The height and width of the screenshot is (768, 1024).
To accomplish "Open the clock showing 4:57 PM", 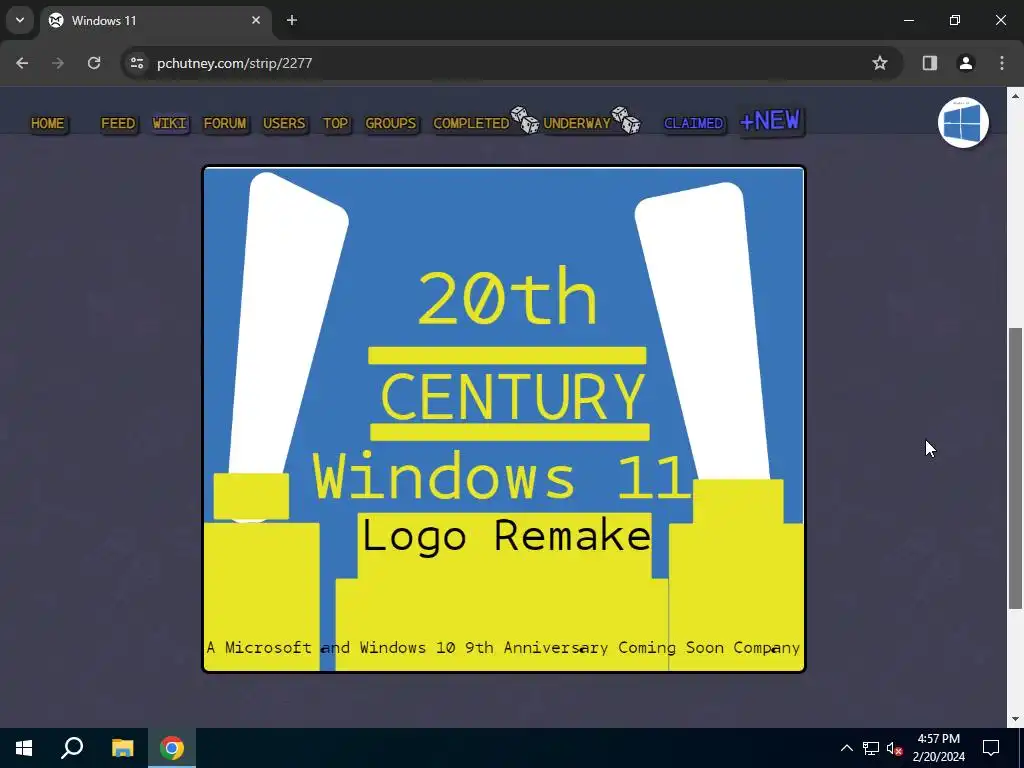I will (x=938, y=748).
